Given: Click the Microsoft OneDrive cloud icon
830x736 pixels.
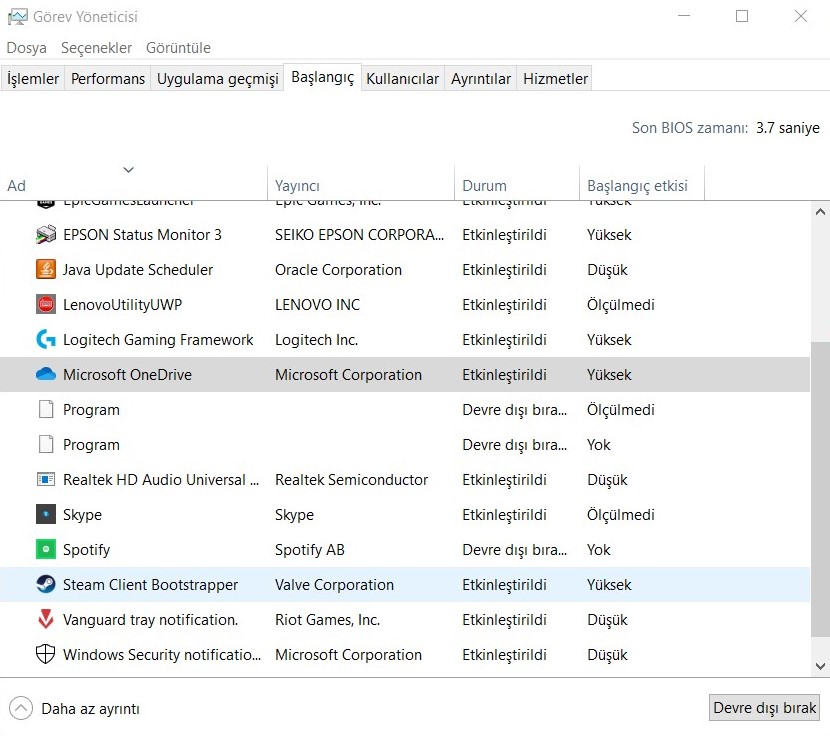Looking at the screenshot, I should pyautogui.click(x=46, y=374).
